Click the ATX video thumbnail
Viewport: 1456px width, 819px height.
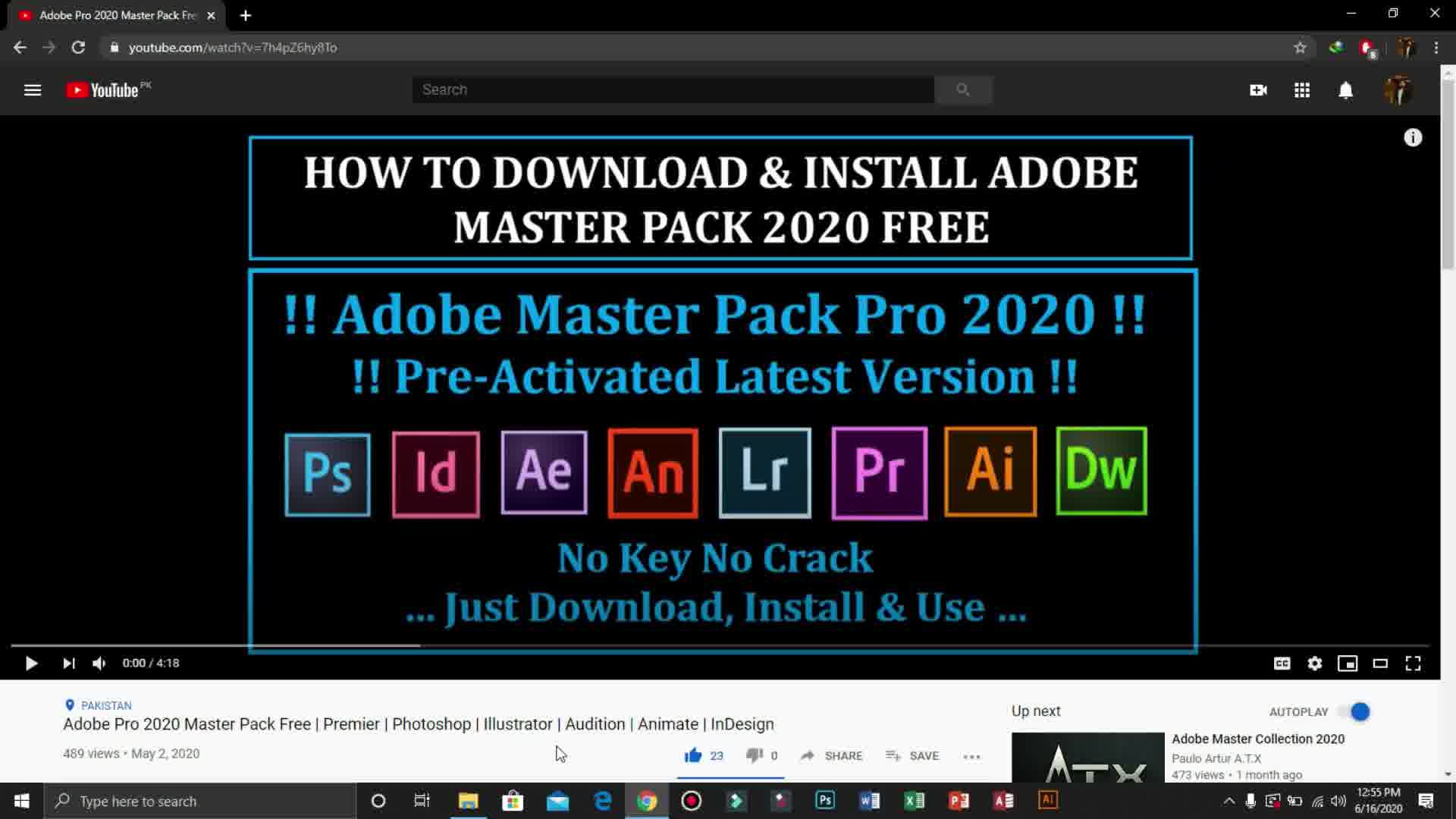[x=1087, y=757]
